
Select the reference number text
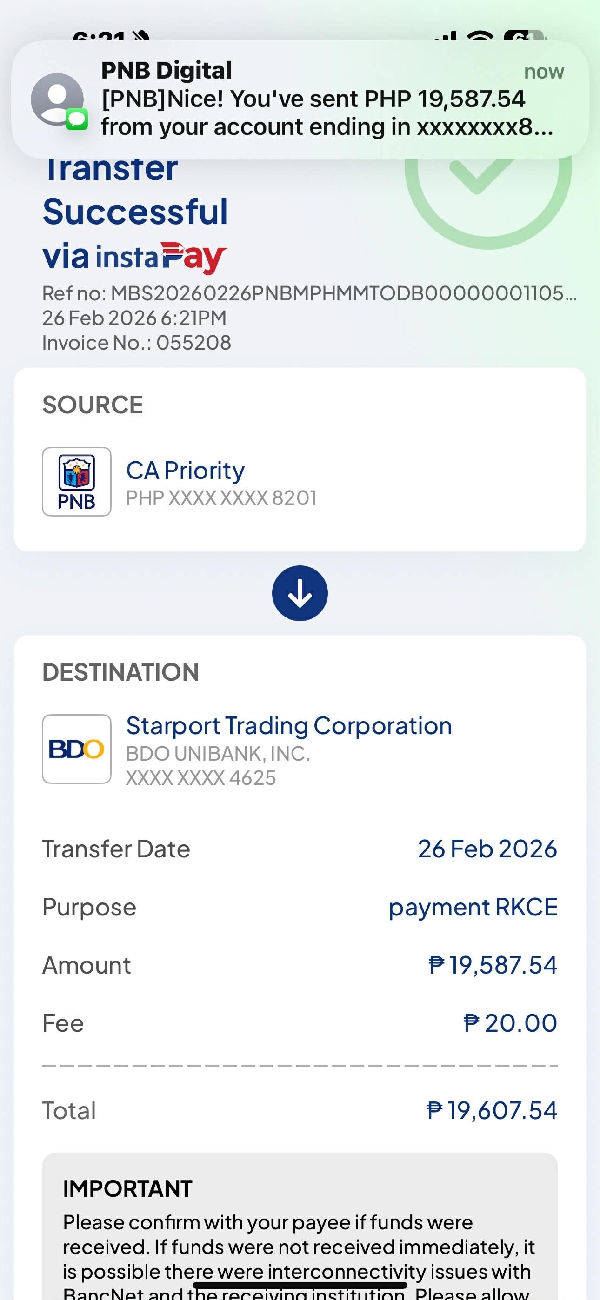(309, 294)
